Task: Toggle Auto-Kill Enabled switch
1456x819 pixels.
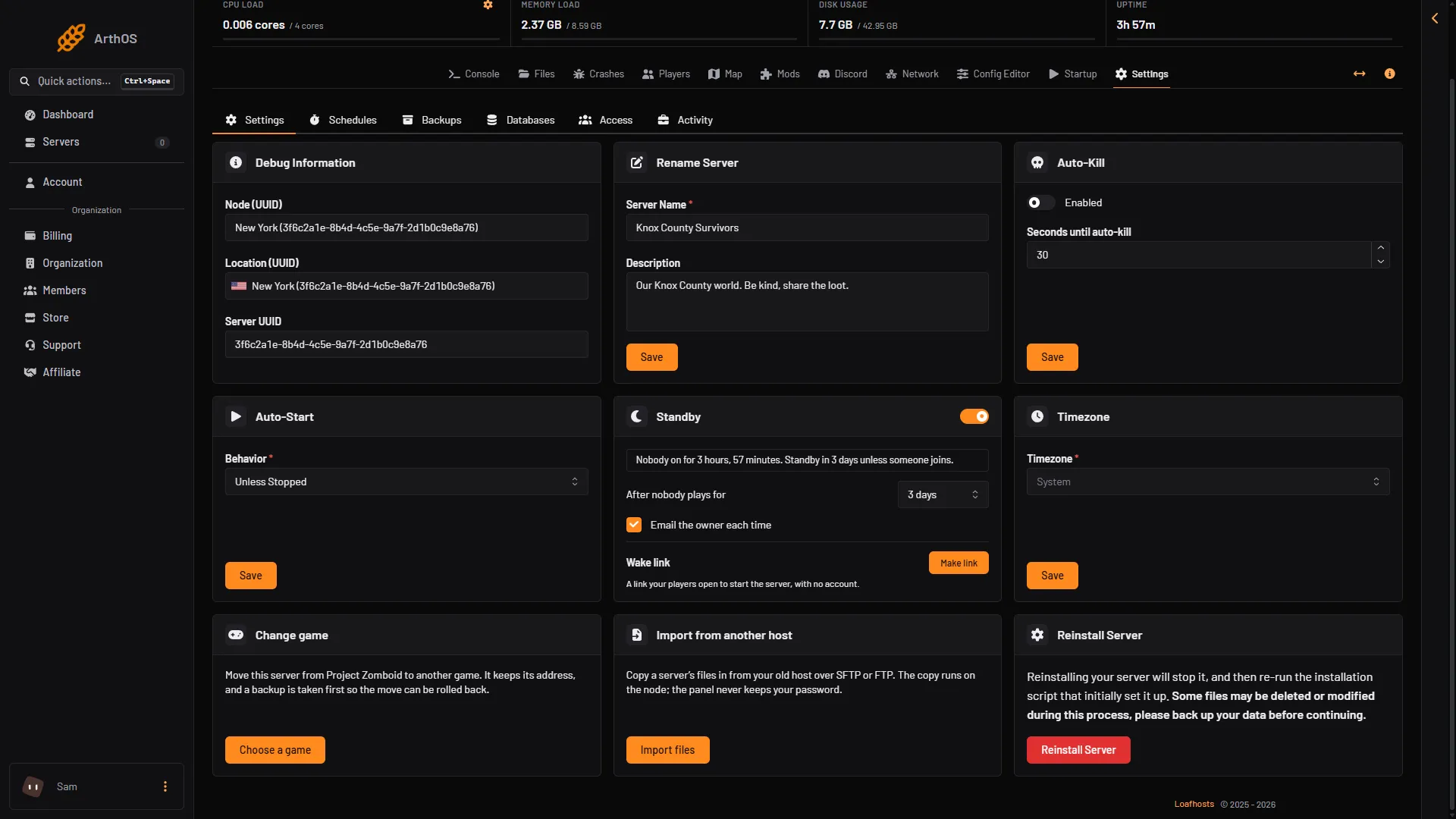Action: pos(1040,202)
